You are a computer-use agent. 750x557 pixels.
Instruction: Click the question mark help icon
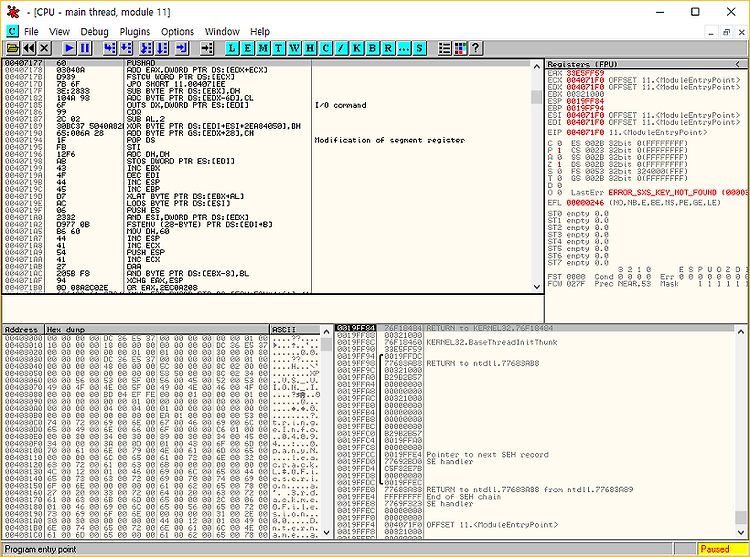[x=475, y=48]
